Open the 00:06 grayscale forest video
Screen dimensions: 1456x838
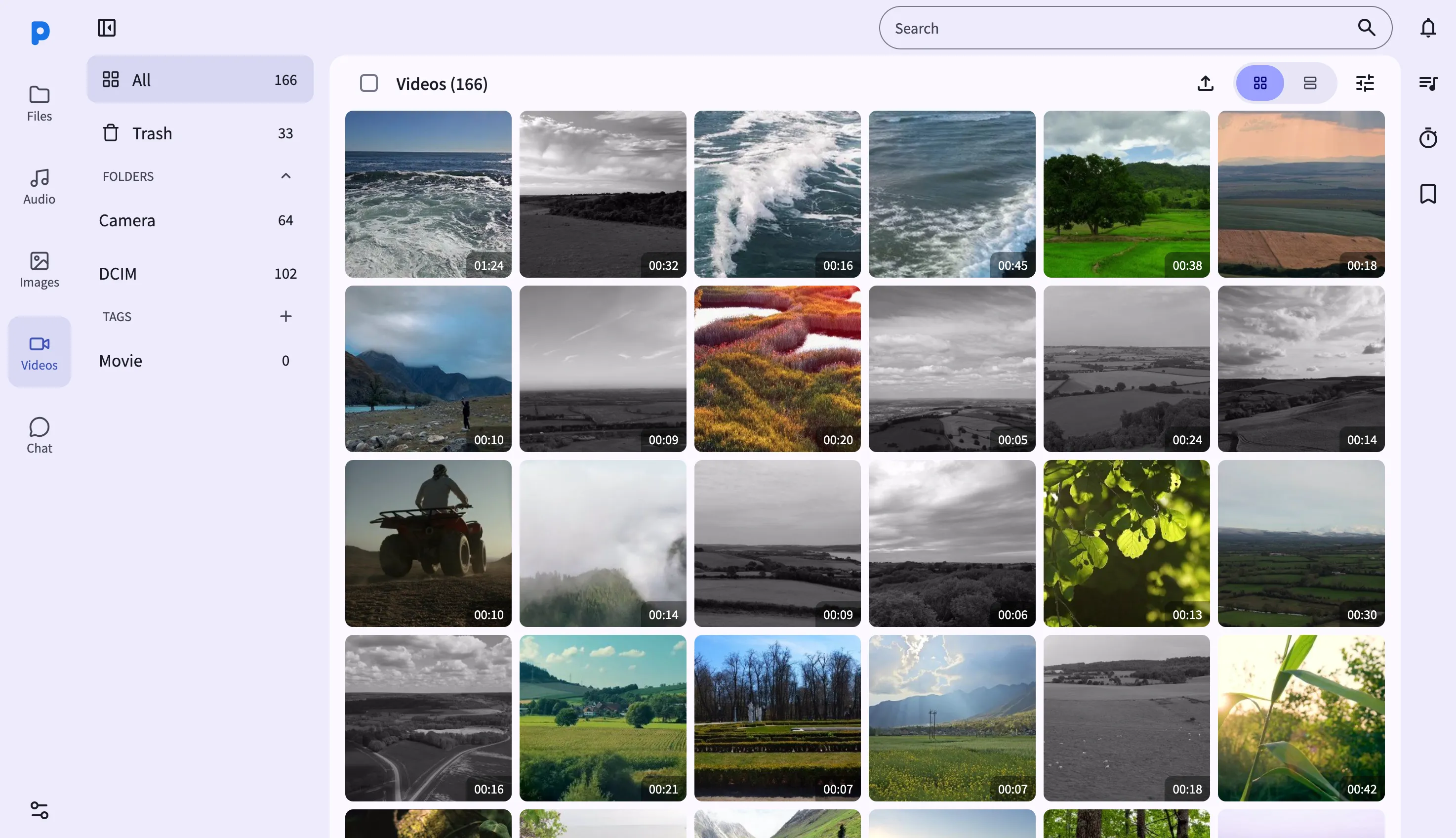[x=952, y=544]
